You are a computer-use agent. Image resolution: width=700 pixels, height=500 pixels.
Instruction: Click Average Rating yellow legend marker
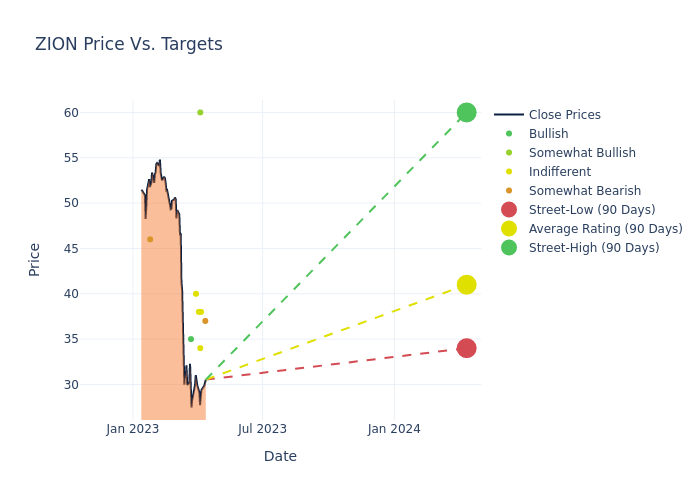point(509,229)
